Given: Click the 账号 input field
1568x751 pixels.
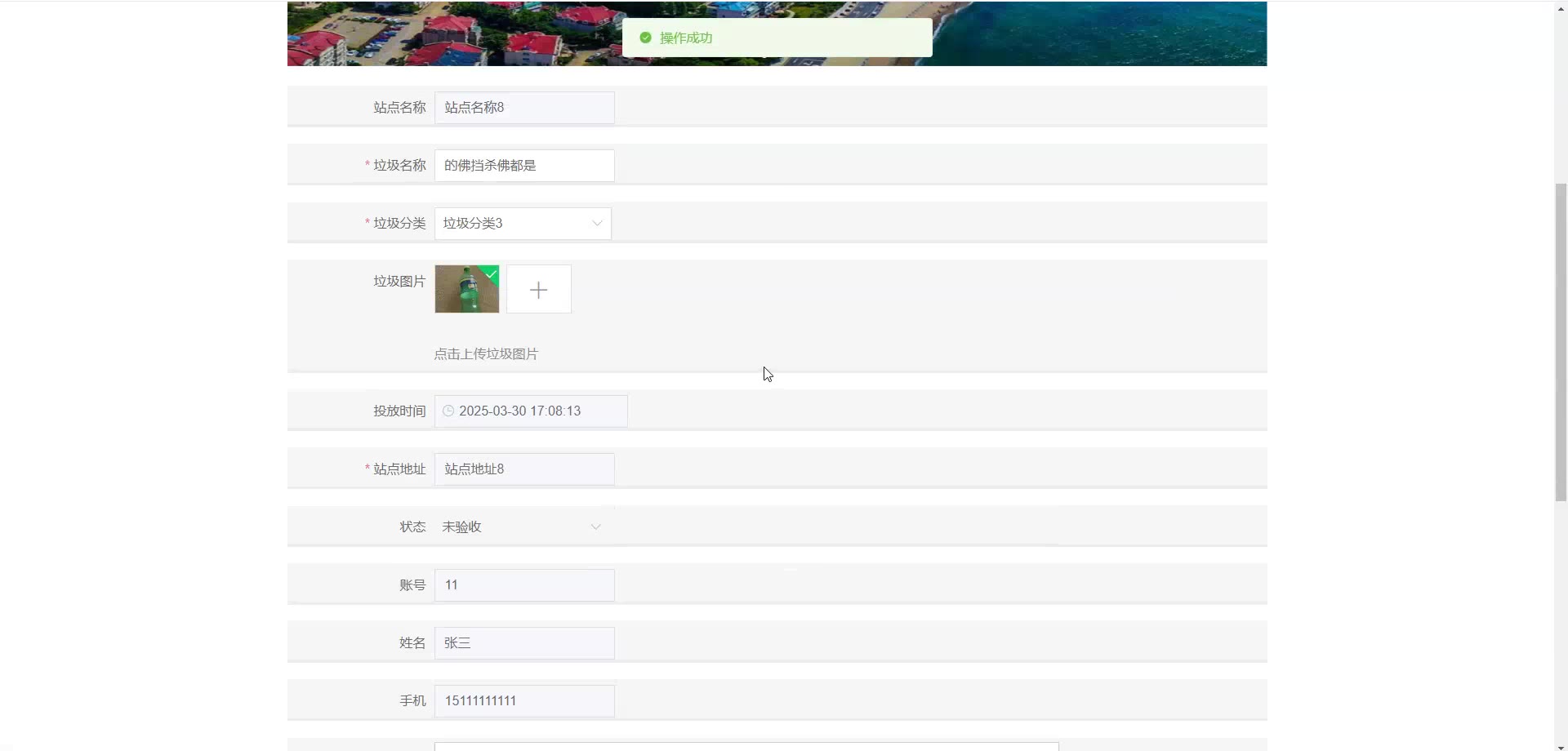Looking at the screenshot, I should point(524,585).
